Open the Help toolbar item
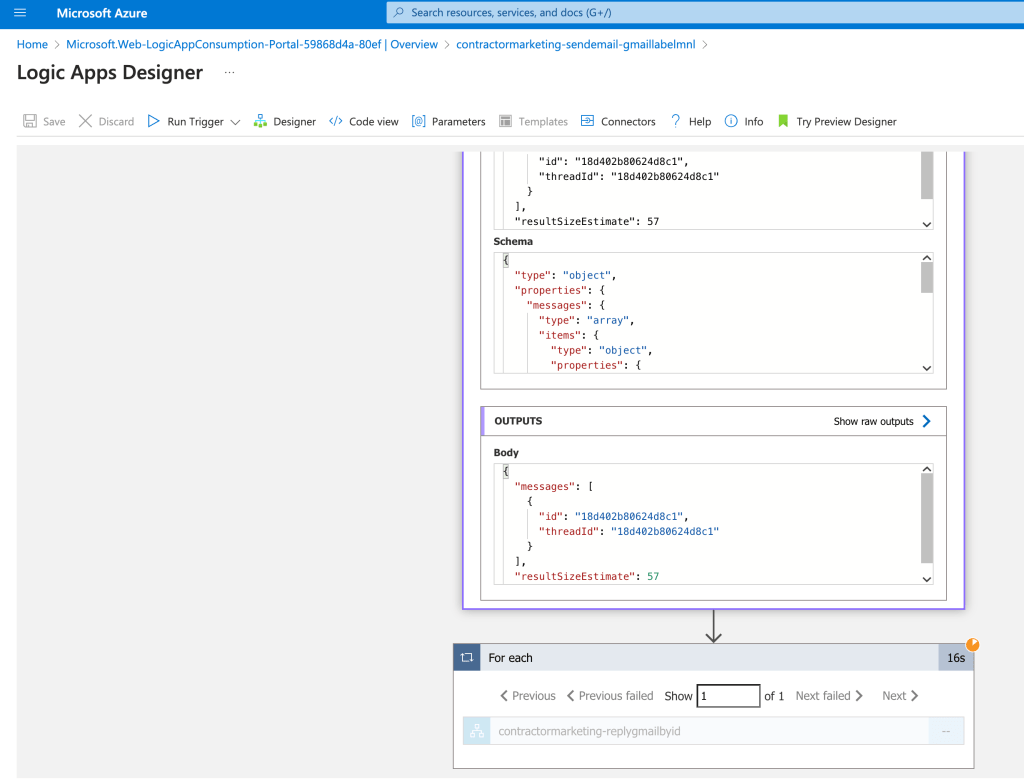Viewport: 1024px width, 779px height. click(x=691, y=121)
